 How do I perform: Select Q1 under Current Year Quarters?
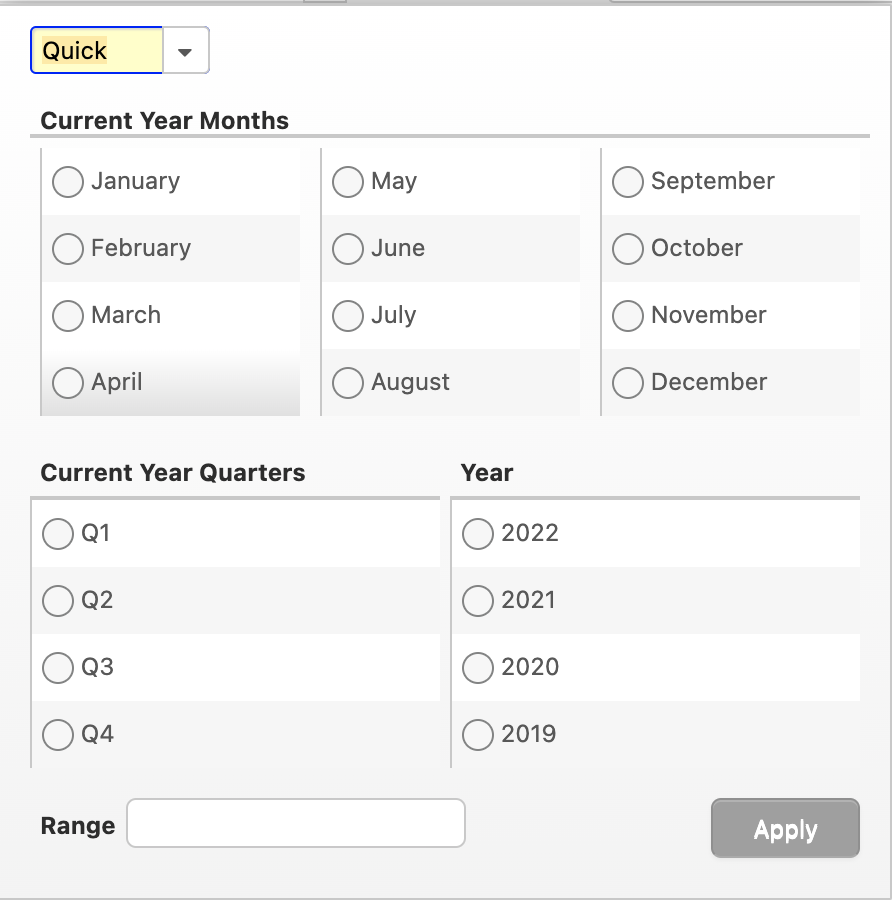(58, 534)
